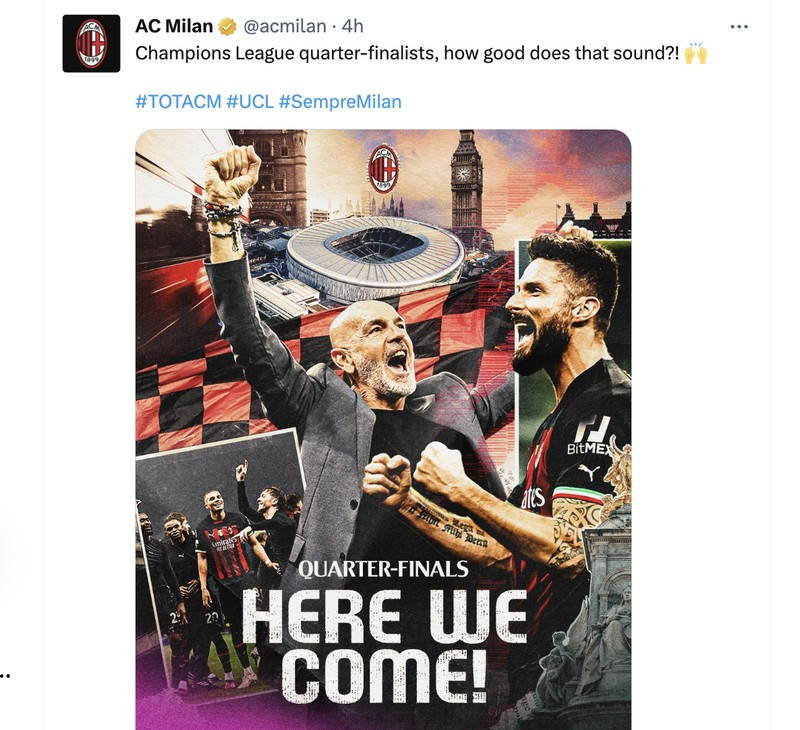Screen dimensions: 800x730
Task: Click the gold verified badge beside AC Milan
Action: click(x=228, y=26)
